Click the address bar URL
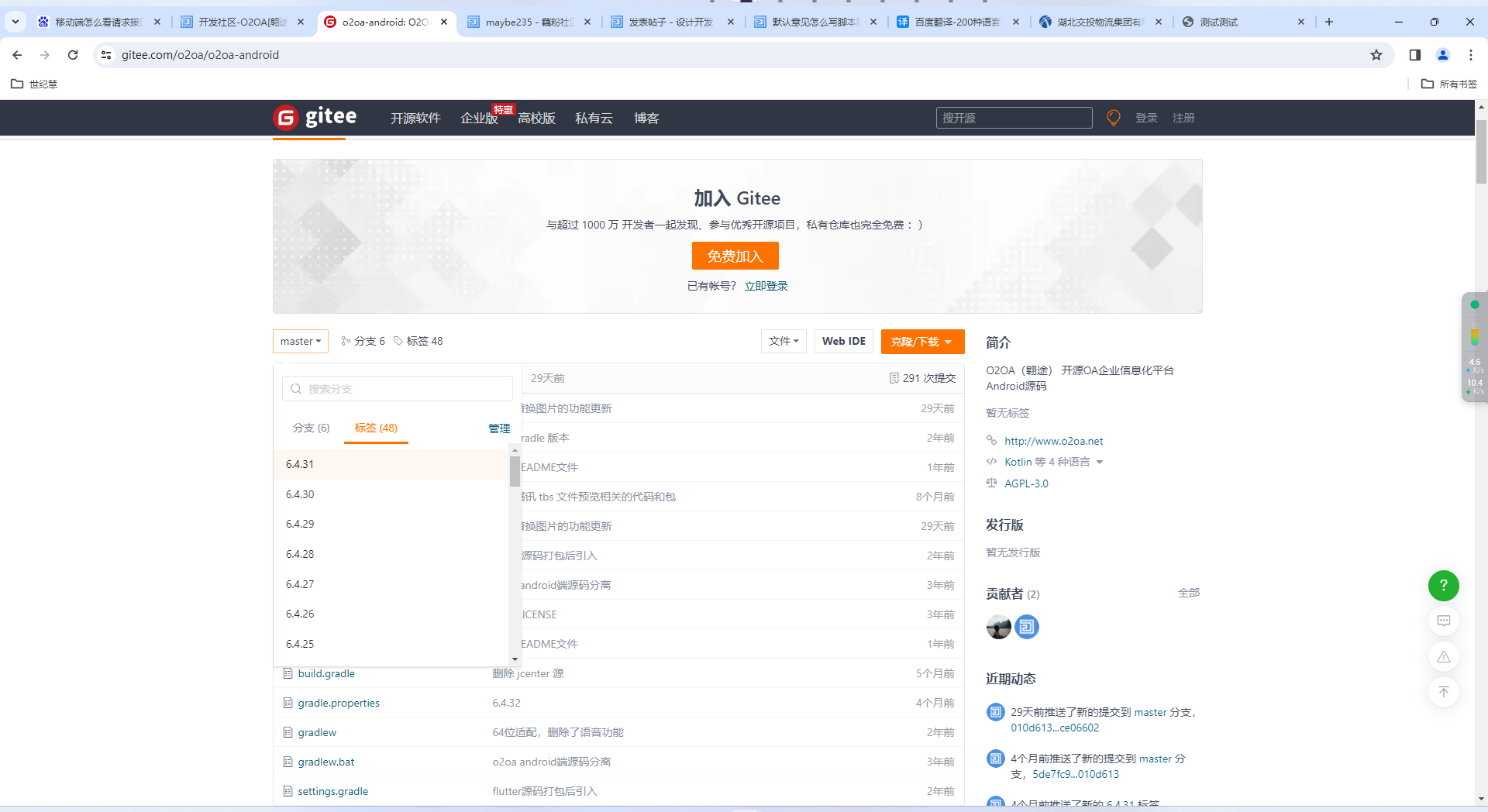1488x812 pixels. [200, 55]
